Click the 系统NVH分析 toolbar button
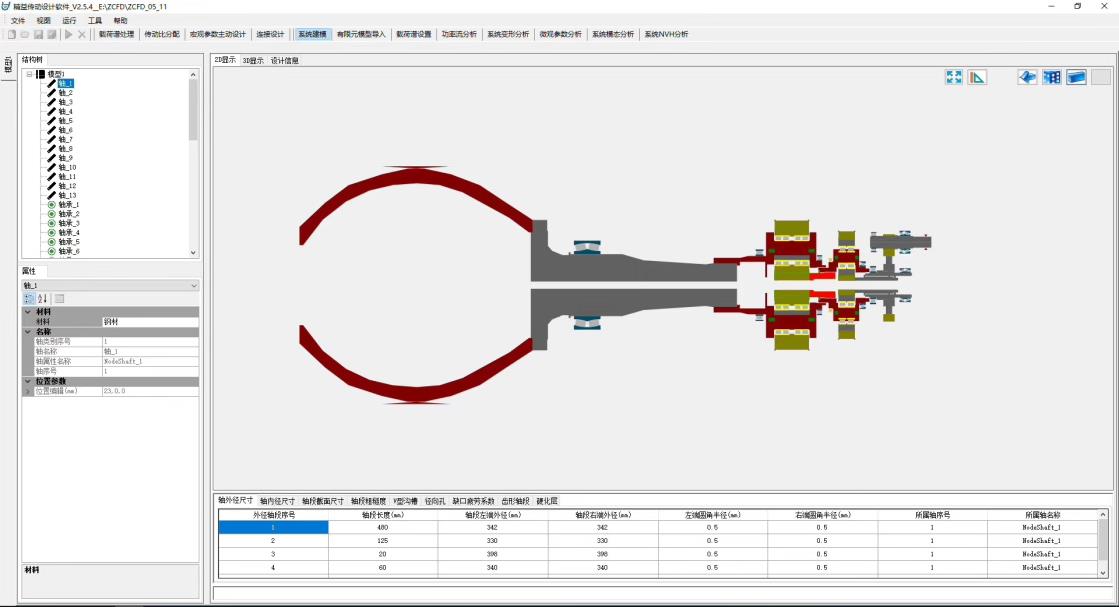 pos(666,34)
